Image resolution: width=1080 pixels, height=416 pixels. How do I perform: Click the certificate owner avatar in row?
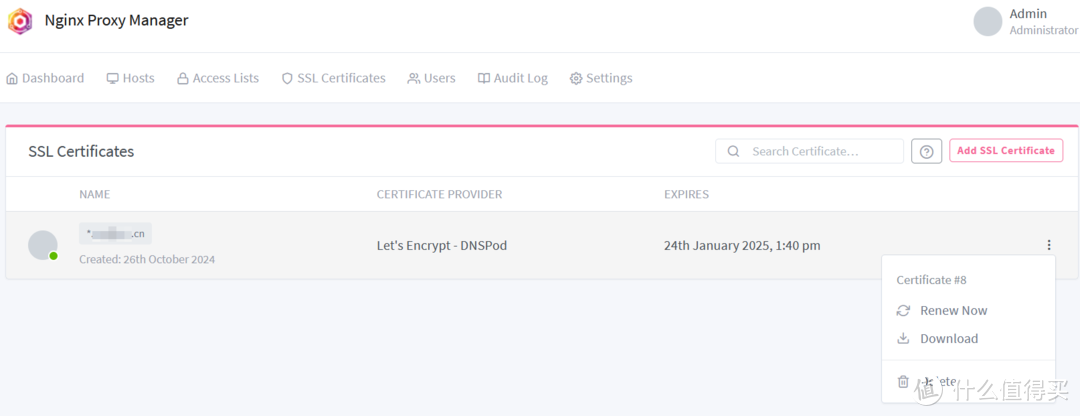click(43, 245)
